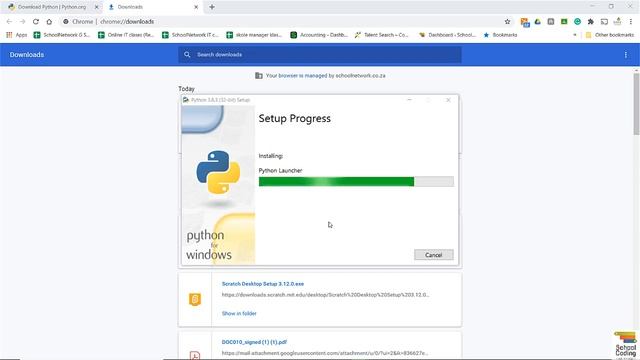This screenshot has width=640, height=360.
Task: Open 'browser is managed' link
Action: click(x=302, y=76)
